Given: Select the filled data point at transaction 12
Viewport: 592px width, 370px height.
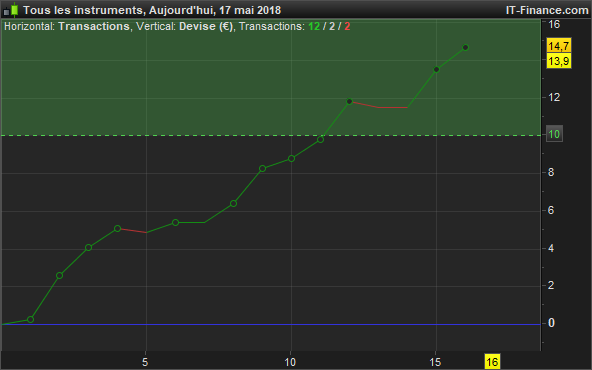Looking at the screenshot, I should click(x=349, y=102).
